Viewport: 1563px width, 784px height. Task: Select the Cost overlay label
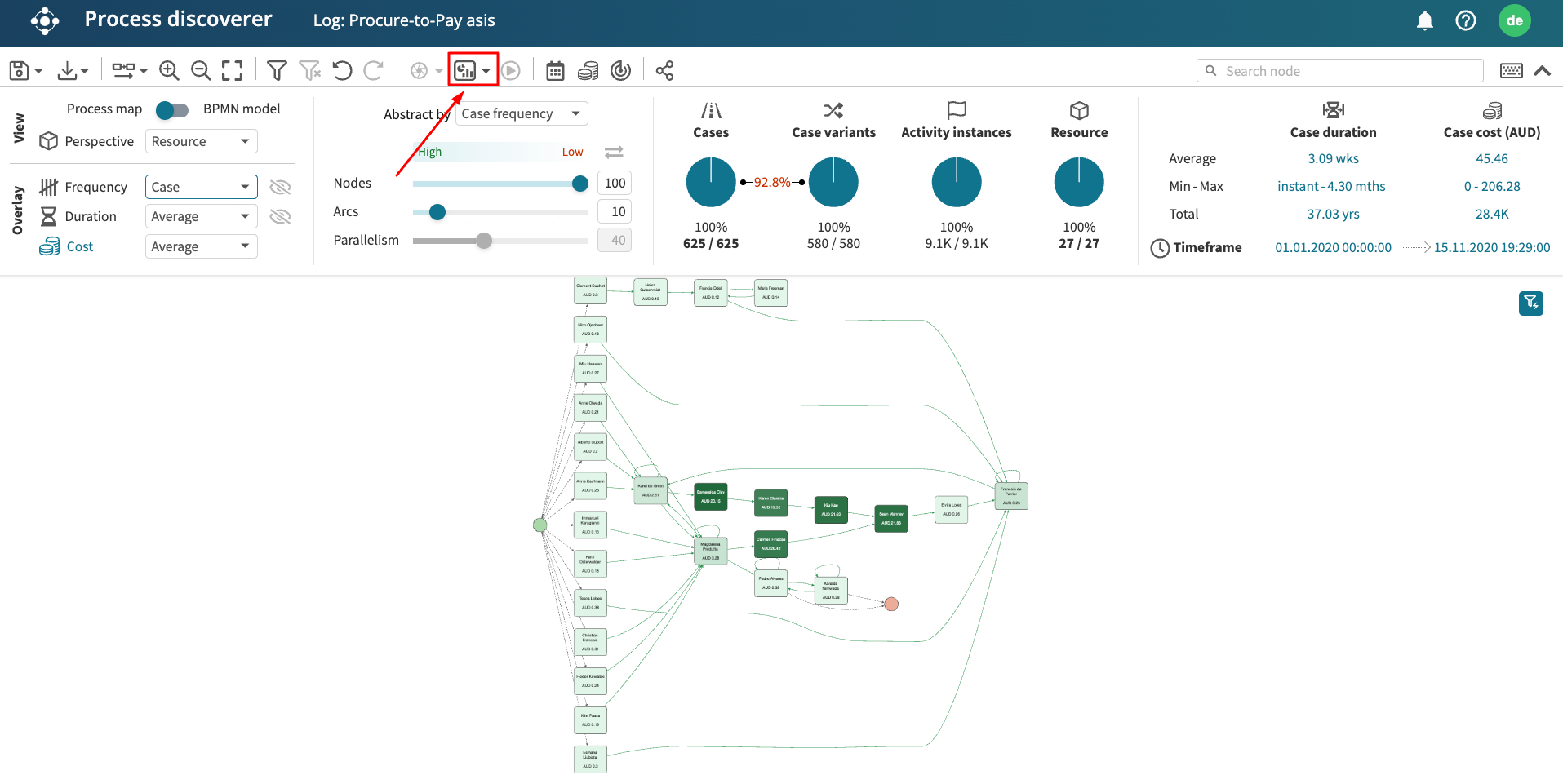[79, 246]
